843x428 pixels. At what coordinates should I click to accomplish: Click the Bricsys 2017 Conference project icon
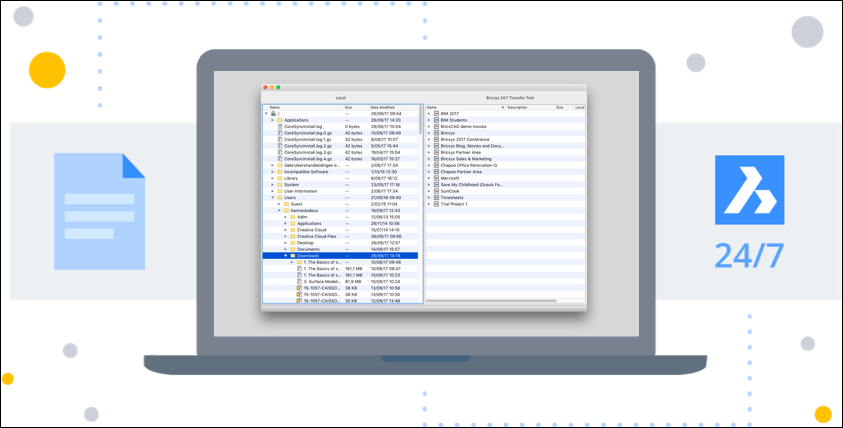click(x=436, y=139)
